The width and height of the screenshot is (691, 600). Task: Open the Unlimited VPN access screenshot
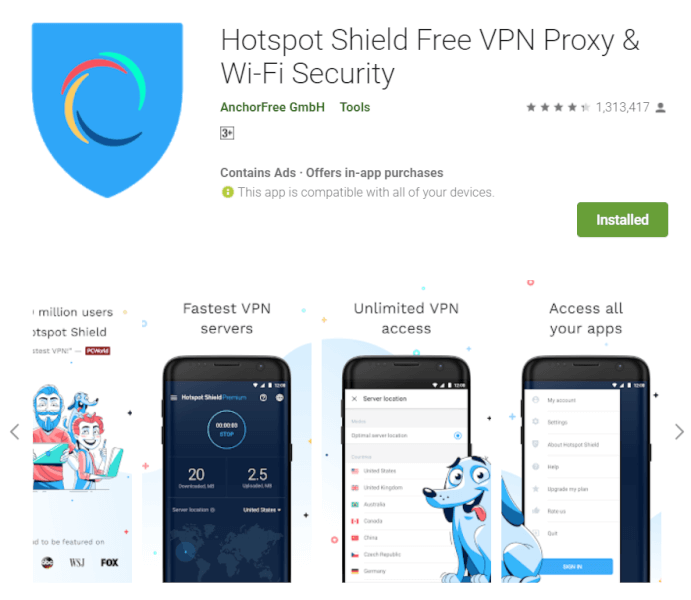406,441
